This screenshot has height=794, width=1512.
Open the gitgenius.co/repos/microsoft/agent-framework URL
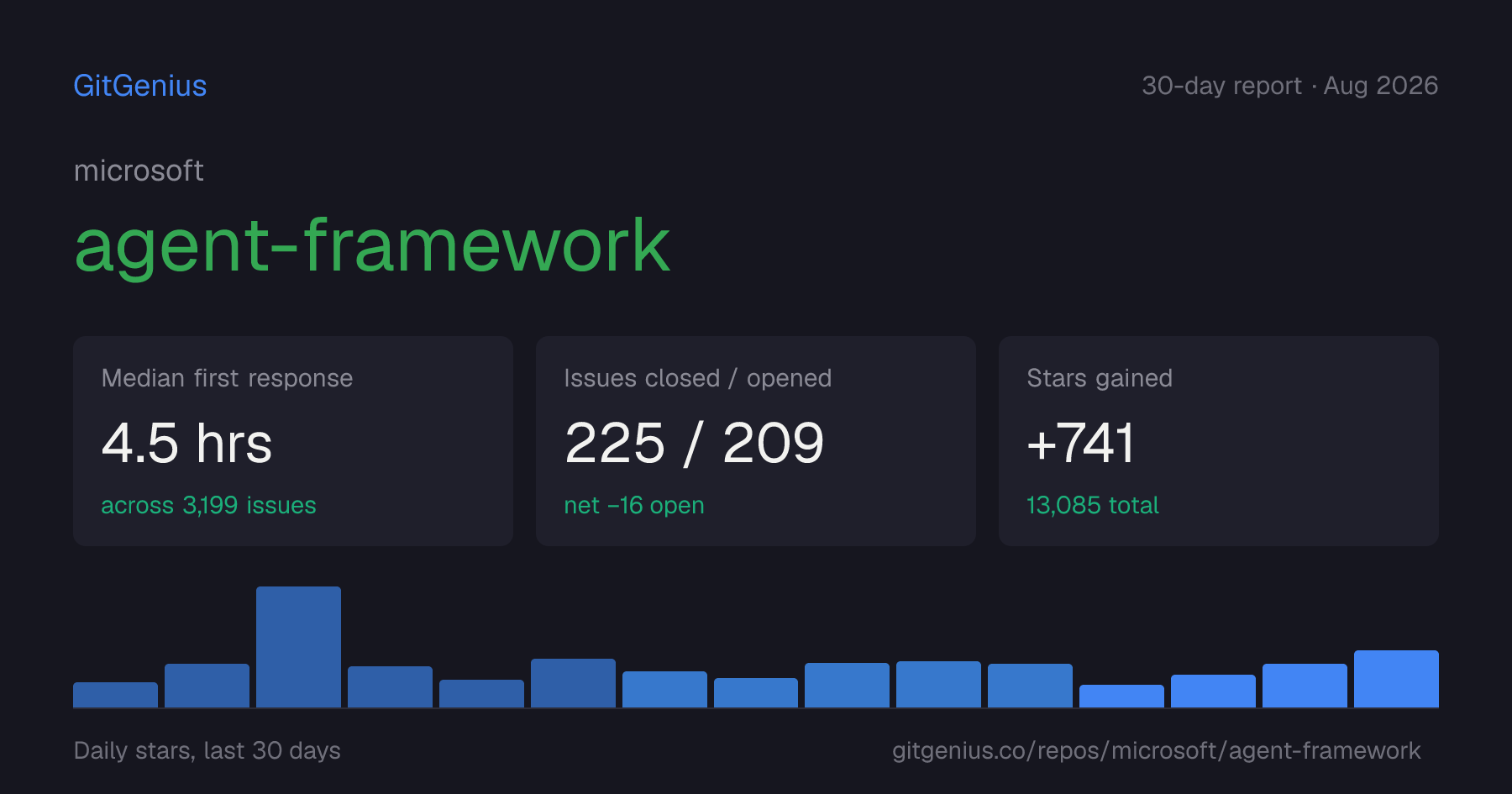(1156, 750)
